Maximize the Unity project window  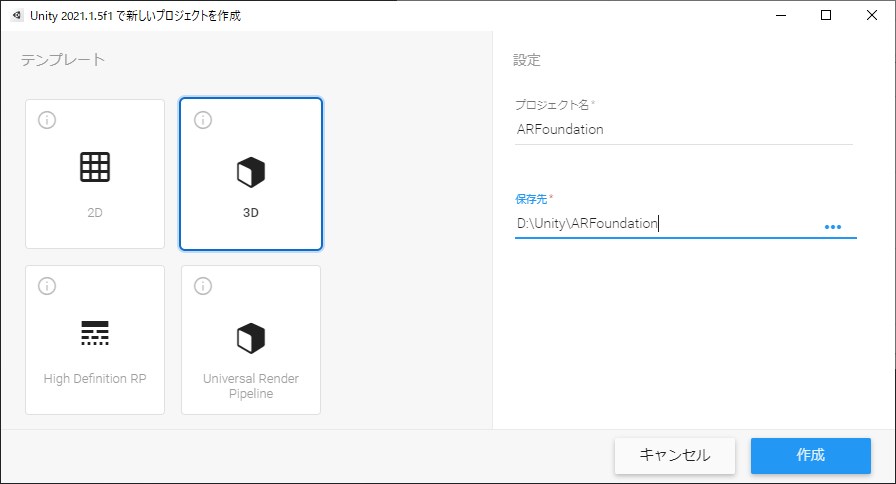point(826,15)
